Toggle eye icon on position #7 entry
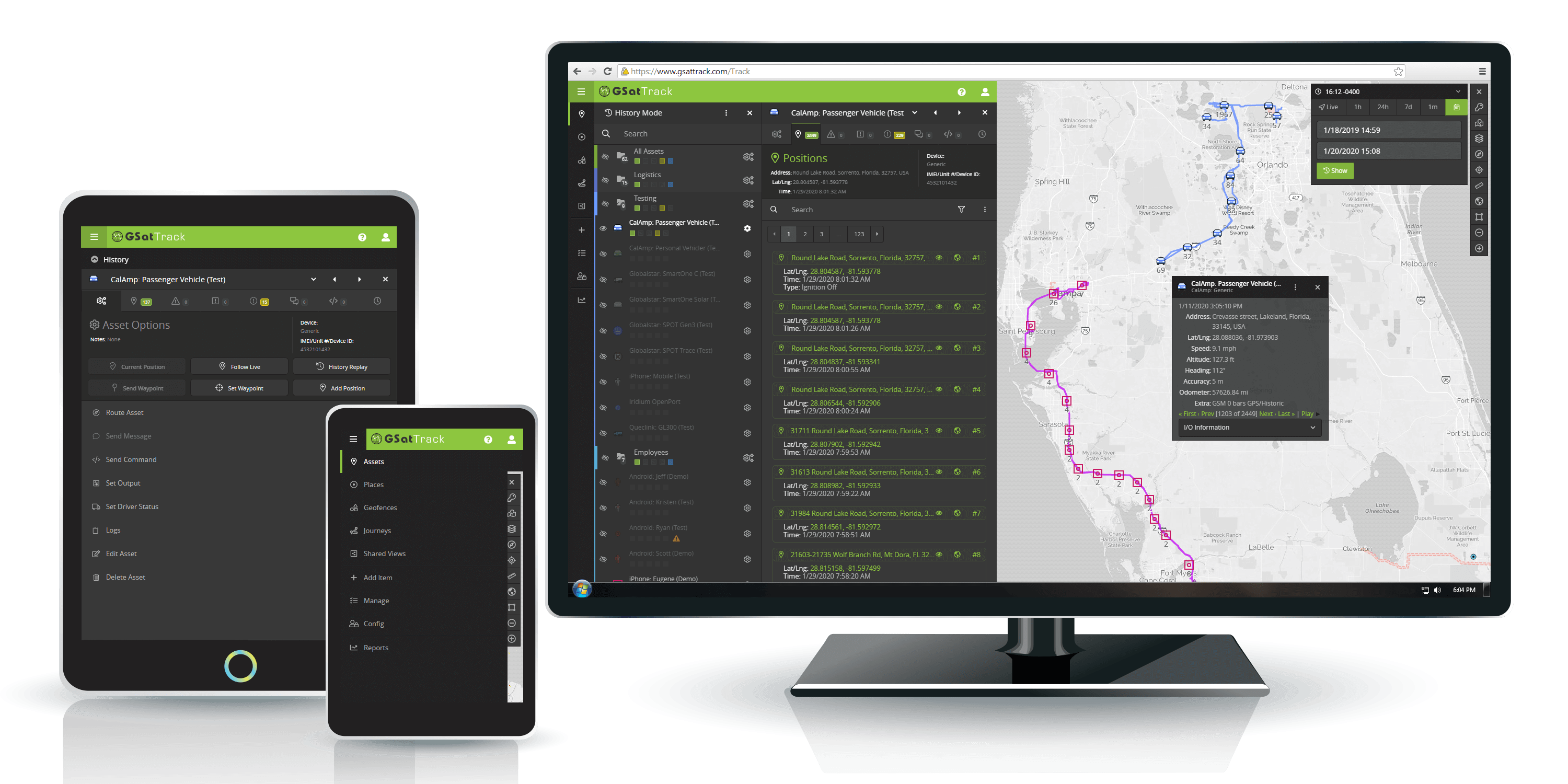The height and width of the screenshot is (784, 1568). point(939,513)
